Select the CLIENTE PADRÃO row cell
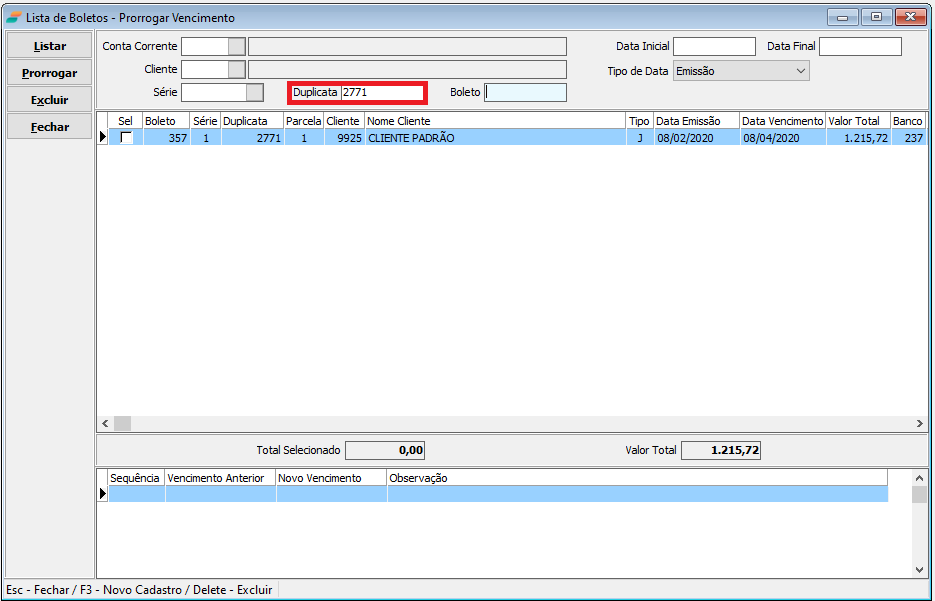Image resolution: width=935 pixels, height=601 pixels. (495, 138)
